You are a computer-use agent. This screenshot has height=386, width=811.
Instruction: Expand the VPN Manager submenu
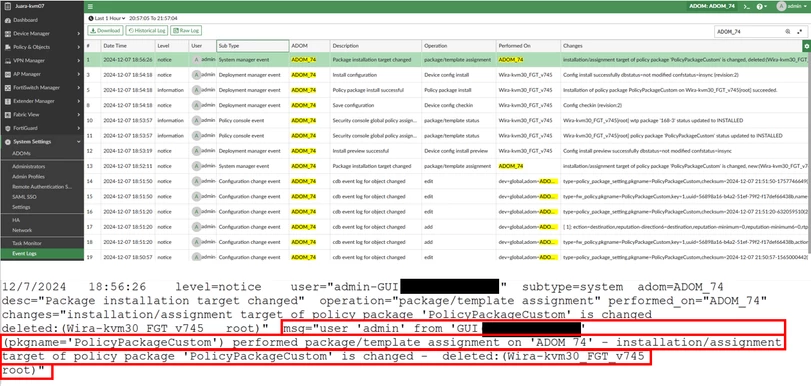tap(79, 60)
